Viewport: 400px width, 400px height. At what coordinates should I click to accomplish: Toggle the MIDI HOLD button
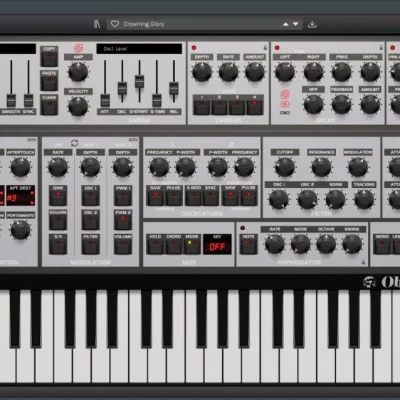pos(155,244)
